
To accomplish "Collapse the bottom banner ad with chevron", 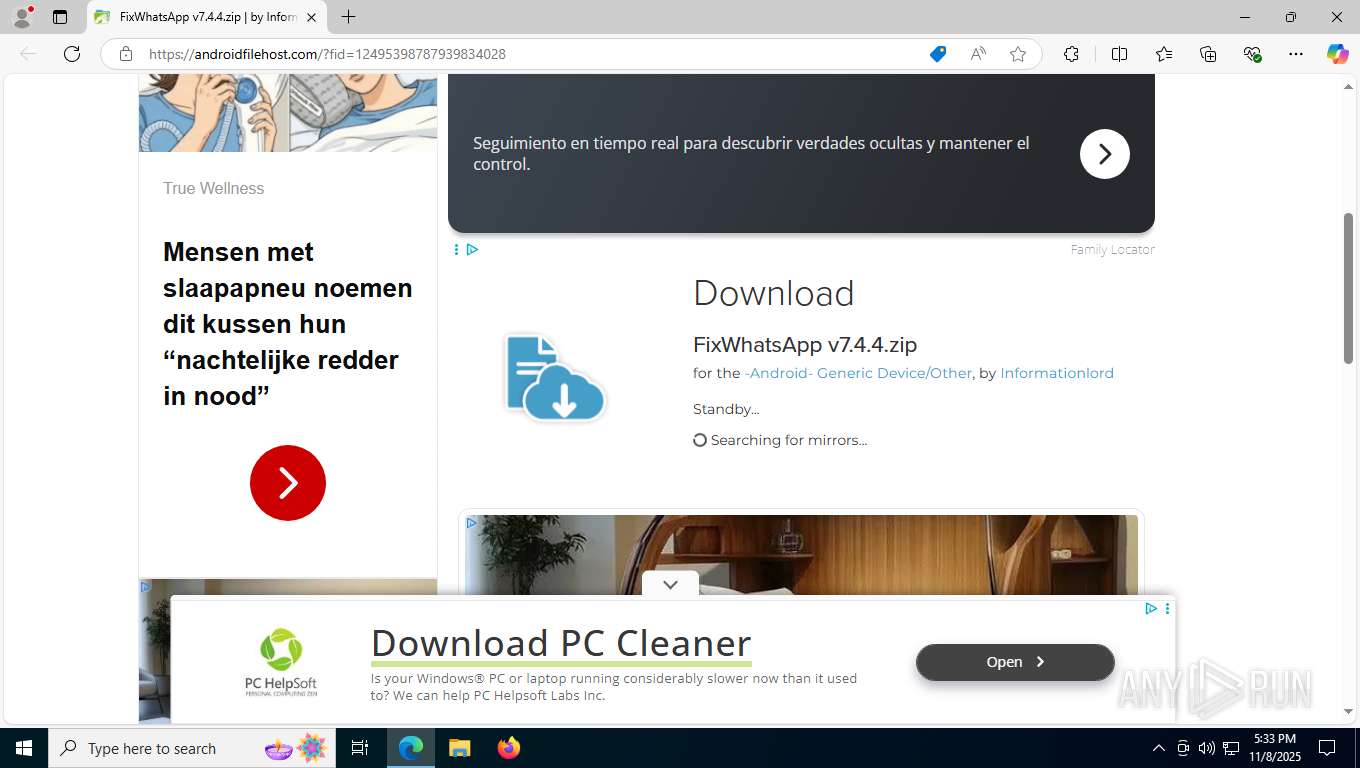I will [x=671, y=585].
